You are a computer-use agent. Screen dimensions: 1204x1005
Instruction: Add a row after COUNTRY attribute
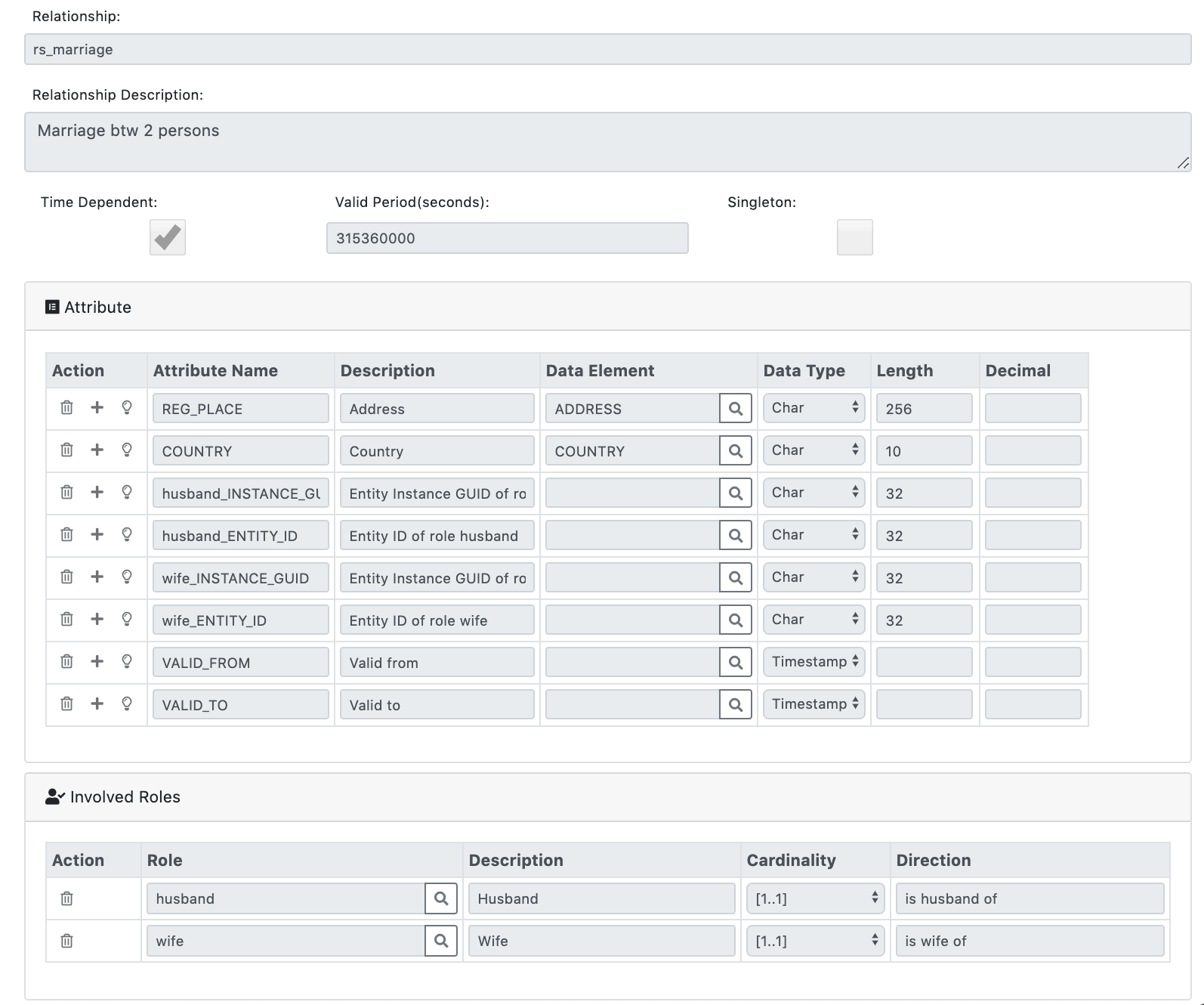point(97,450)
